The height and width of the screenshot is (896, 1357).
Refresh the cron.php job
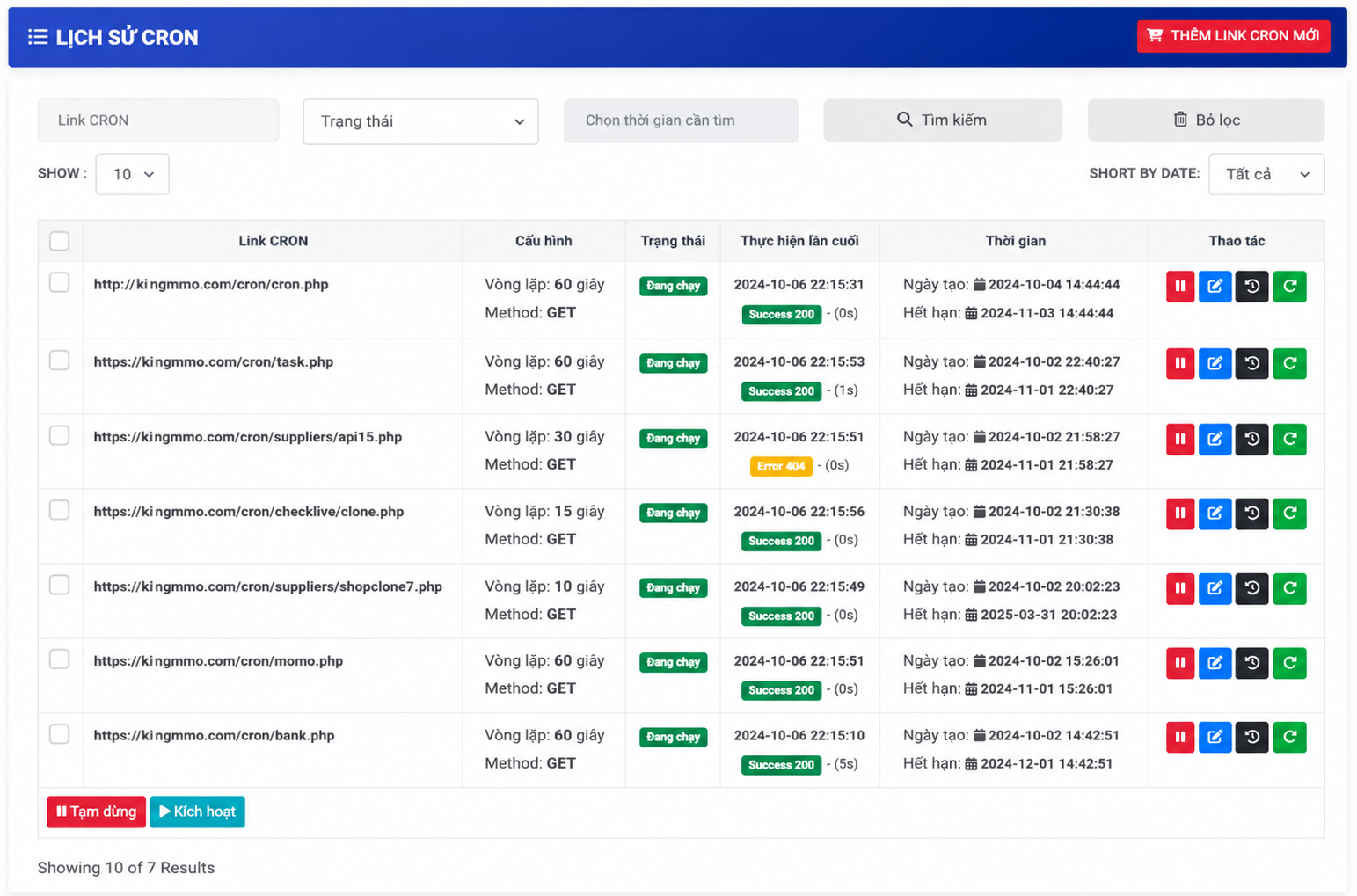coord(1289,287)
